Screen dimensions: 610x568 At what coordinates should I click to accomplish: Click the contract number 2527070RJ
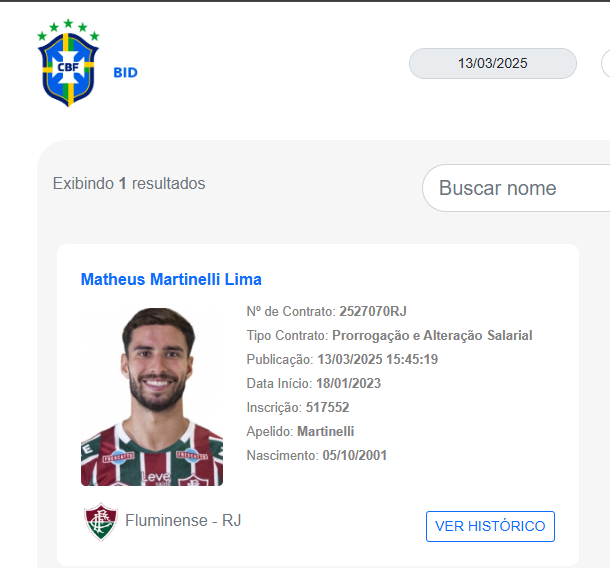[x=373, y=311]
